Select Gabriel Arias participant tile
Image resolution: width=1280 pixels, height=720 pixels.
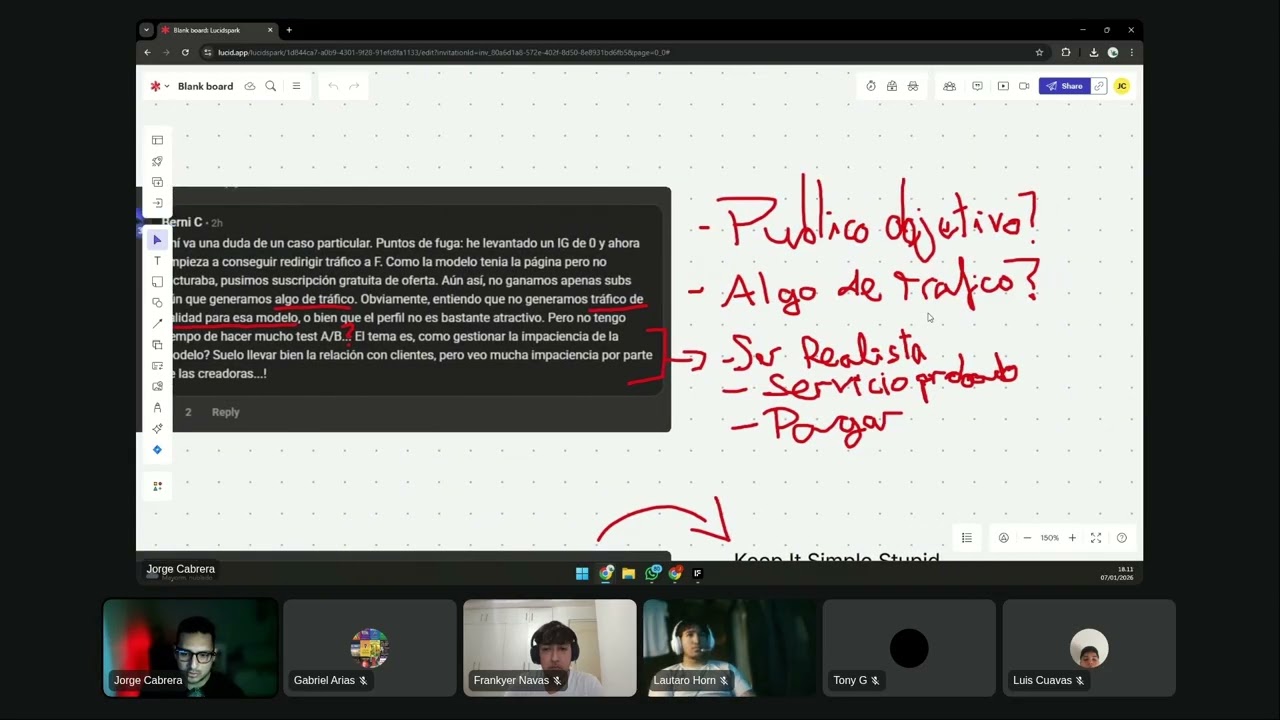pyautogui.click(x=370, y=648)
